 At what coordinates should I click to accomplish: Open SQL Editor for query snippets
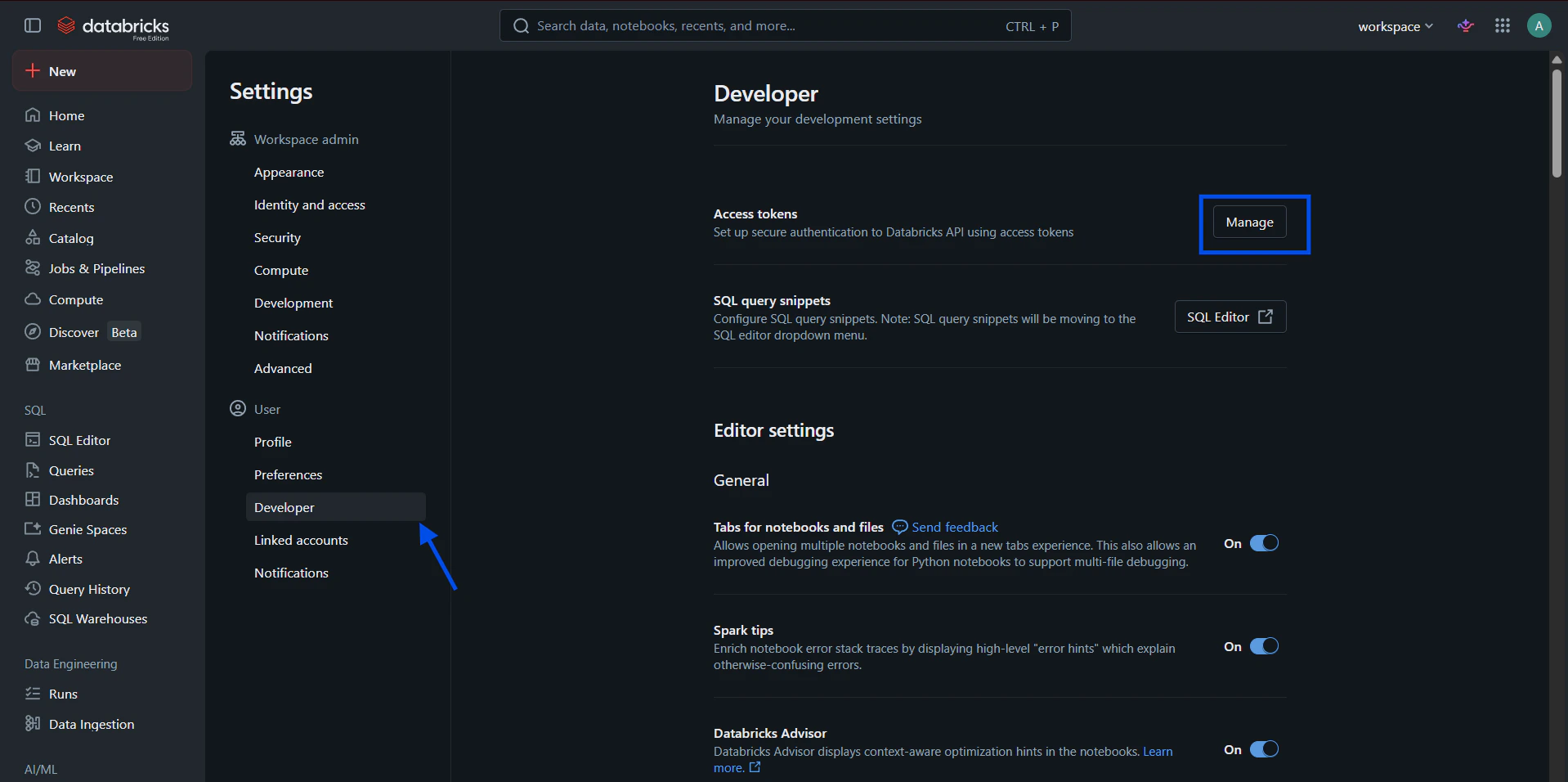pyautogui.click(x=1230, y=317)
